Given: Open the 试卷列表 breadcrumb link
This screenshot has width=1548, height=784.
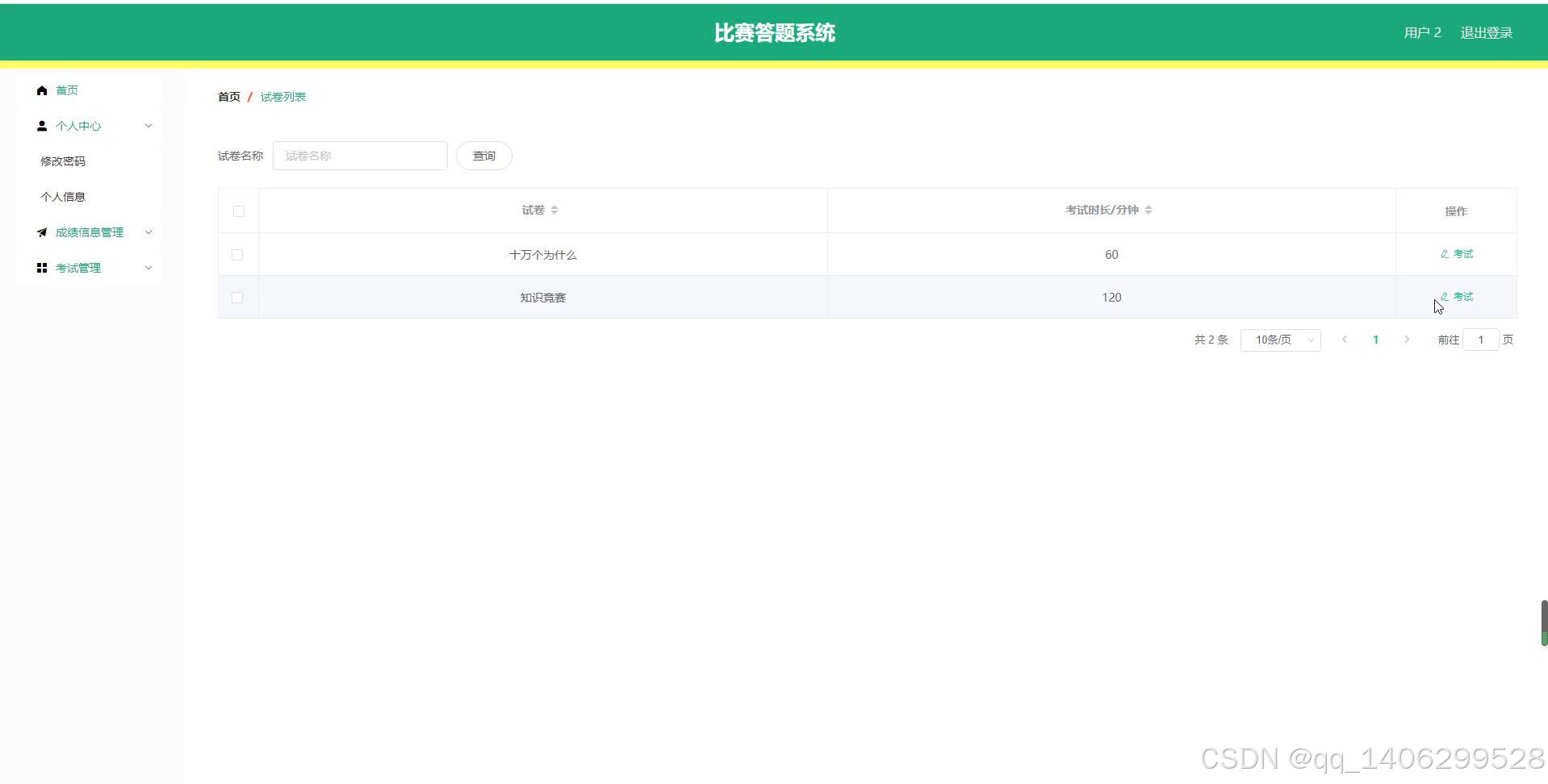Looking at the screenshot, I should point(282,96).
